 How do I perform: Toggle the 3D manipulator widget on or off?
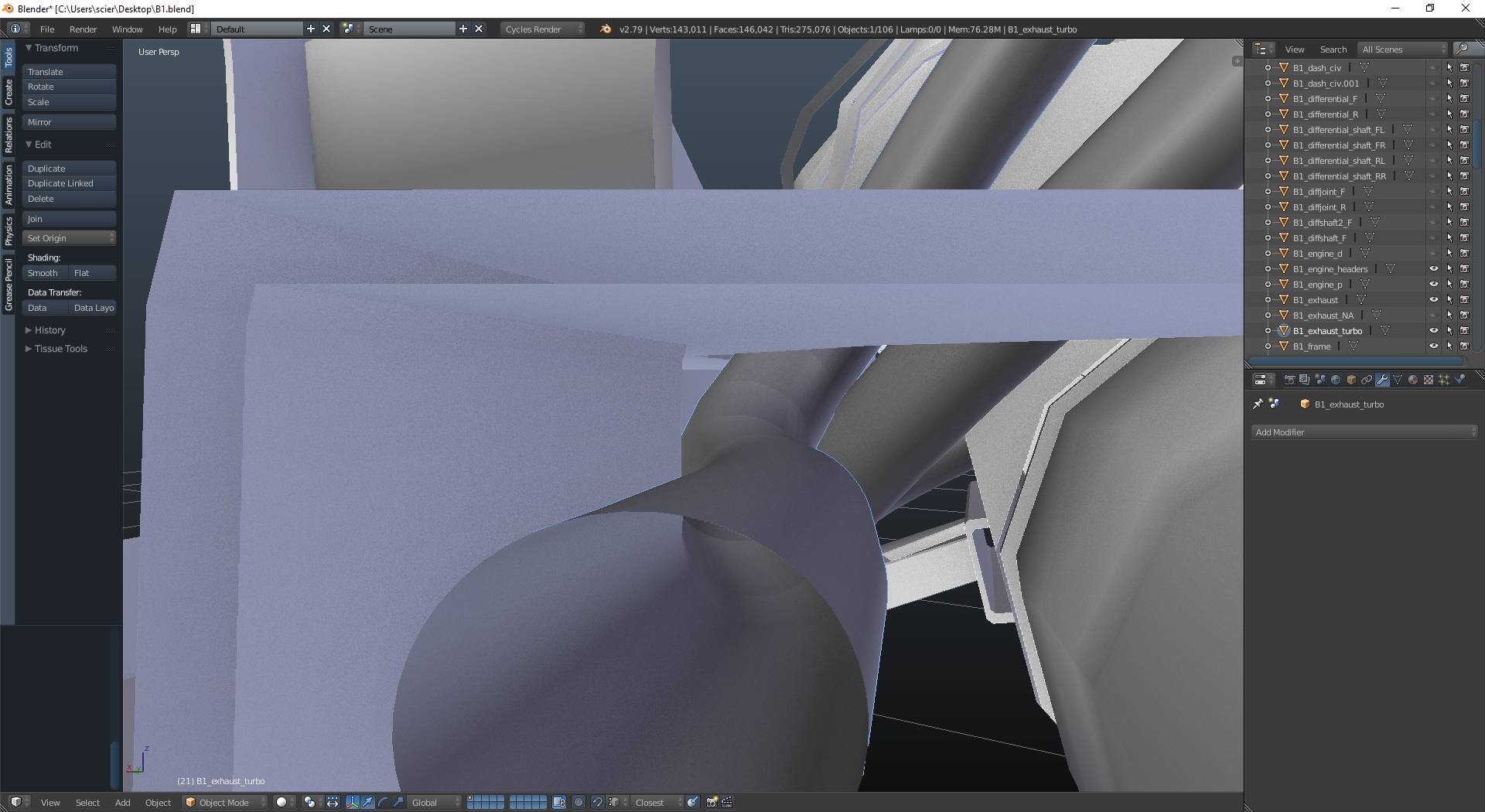coord(353,802)
